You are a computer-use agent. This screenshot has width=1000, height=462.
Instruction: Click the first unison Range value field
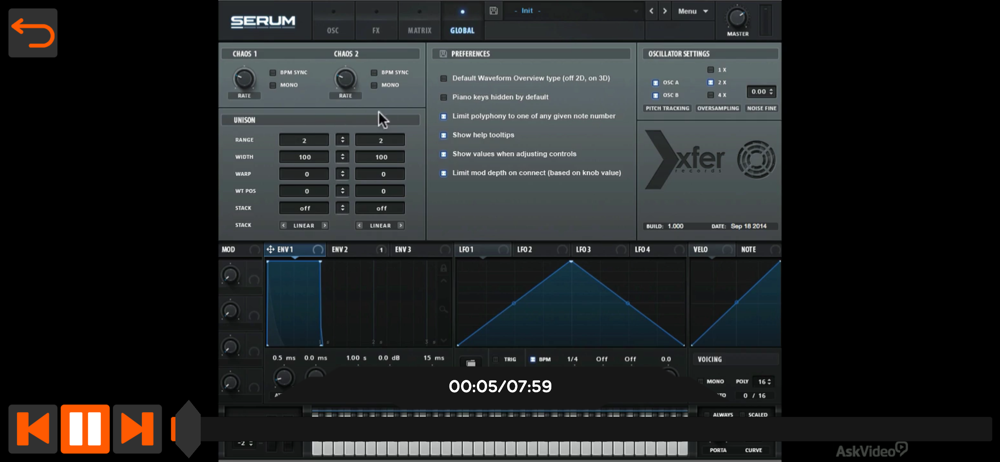304,140
